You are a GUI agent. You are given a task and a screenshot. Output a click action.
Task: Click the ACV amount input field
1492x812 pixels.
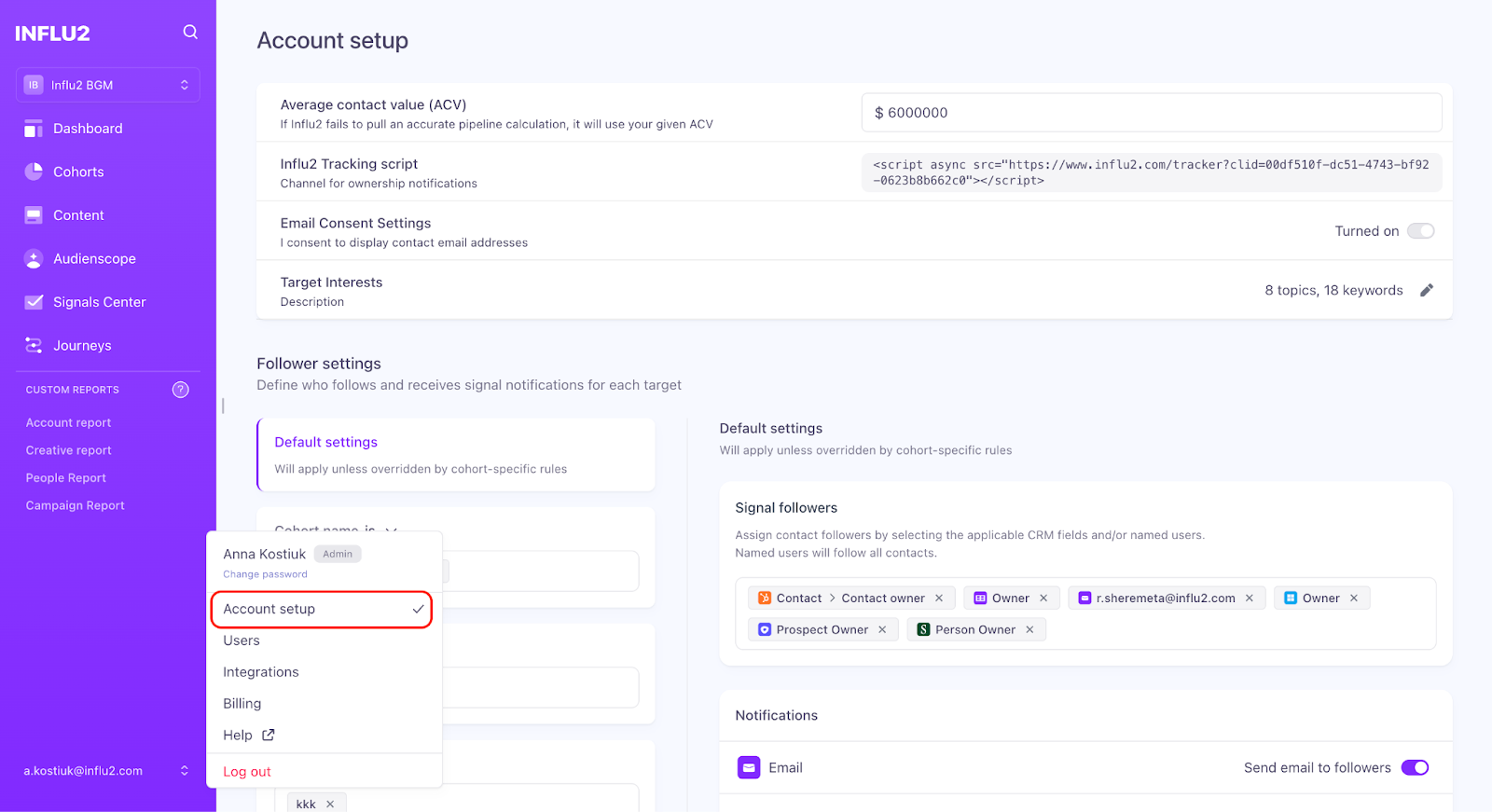coord(1152,113)
